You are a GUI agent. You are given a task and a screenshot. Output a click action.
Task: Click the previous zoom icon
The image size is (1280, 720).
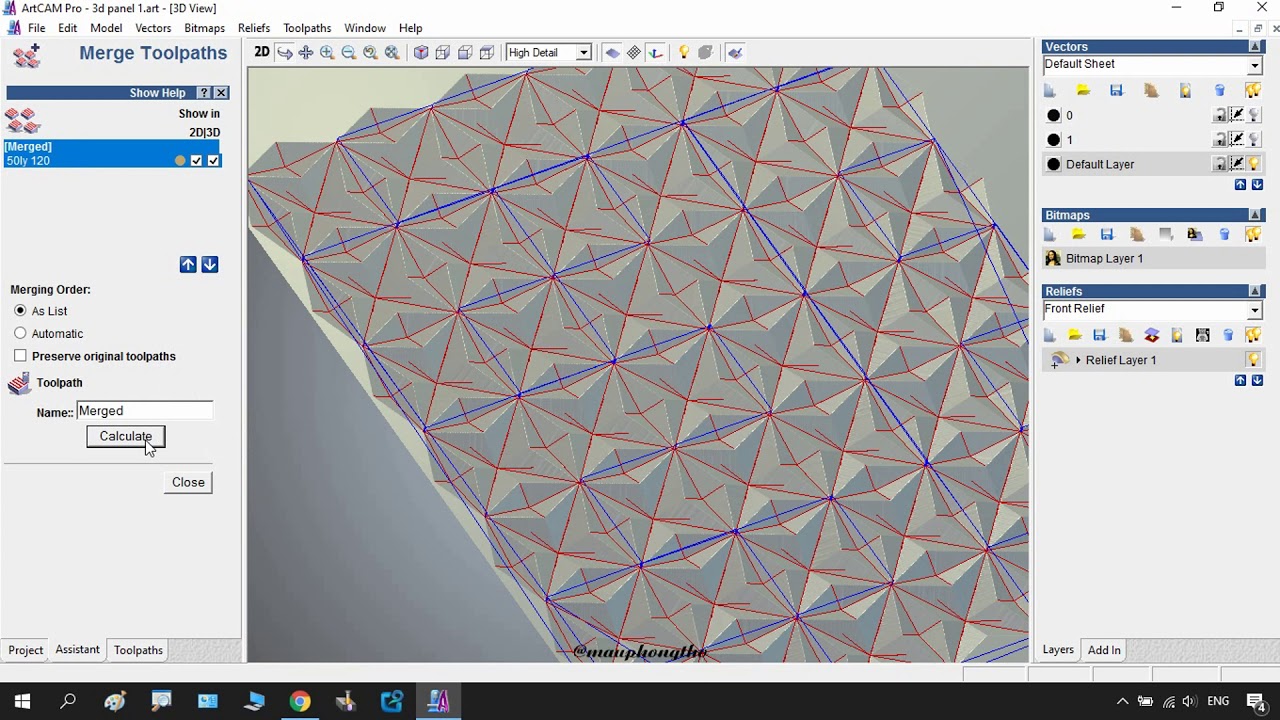(x=370, y=52)
